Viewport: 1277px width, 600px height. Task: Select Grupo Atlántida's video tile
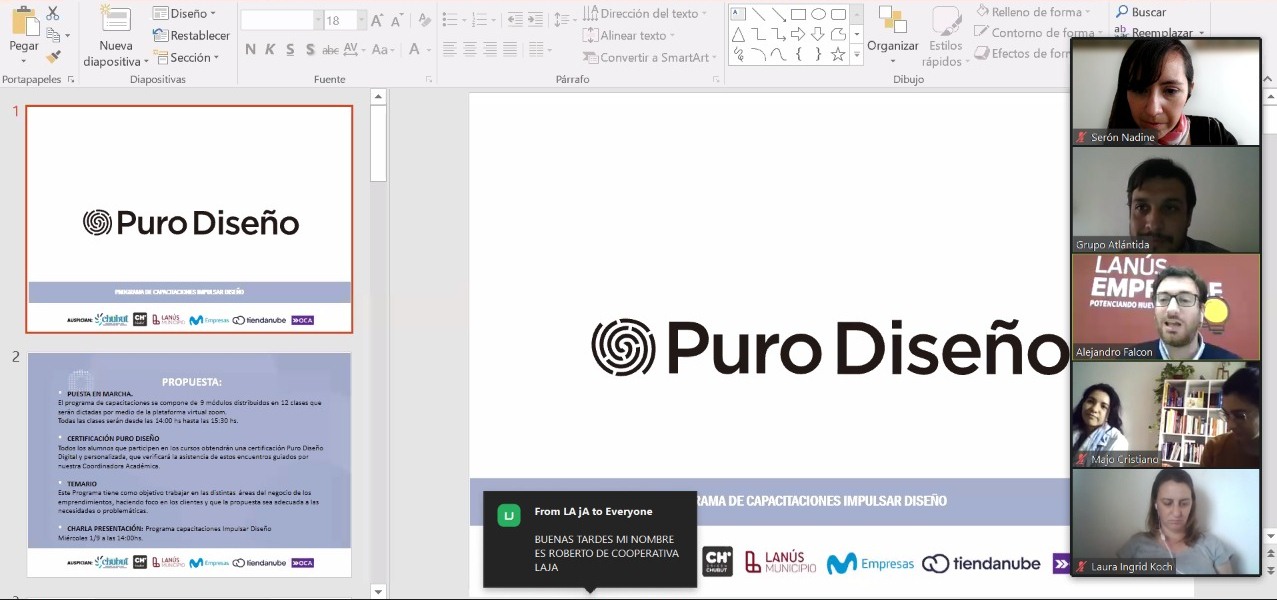pos(1166,200)
